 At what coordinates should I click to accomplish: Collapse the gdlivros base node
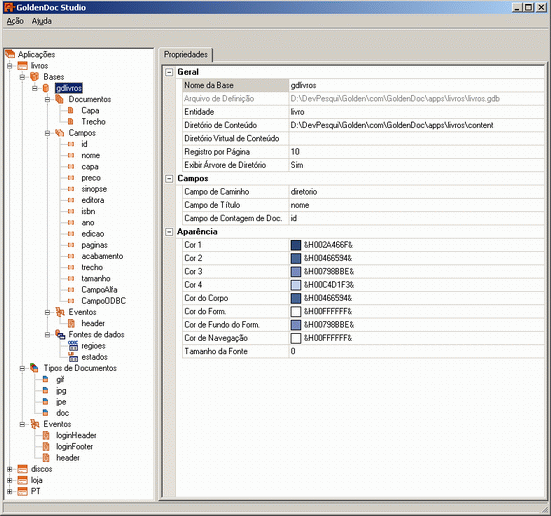35,88
